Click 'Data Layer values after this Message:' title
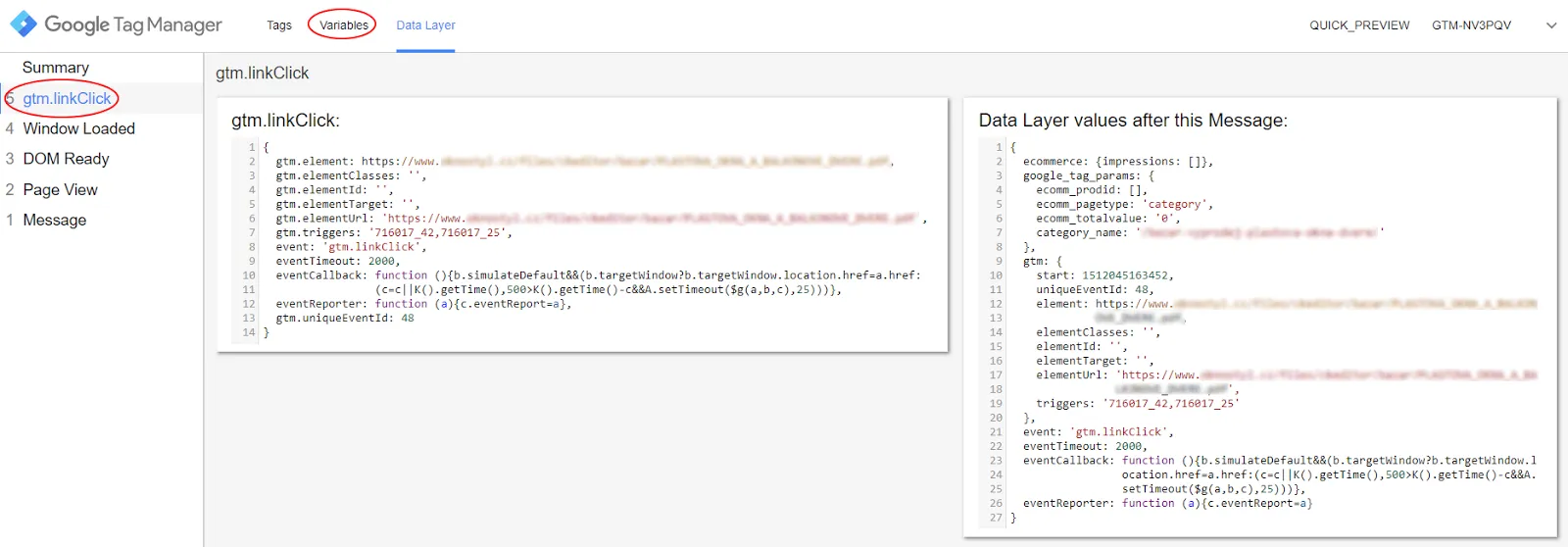1568x547 pixels. click(x=1133, y=121)
